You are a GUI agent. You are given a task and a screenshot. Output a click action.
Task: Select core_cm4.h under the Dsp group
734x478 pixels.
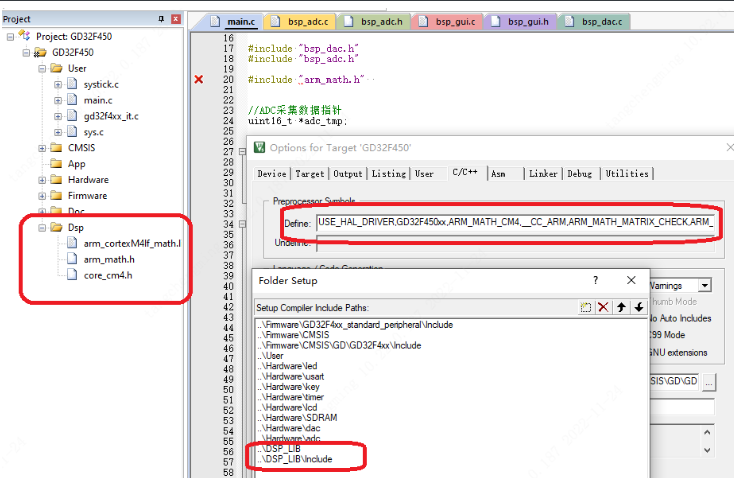108,275
